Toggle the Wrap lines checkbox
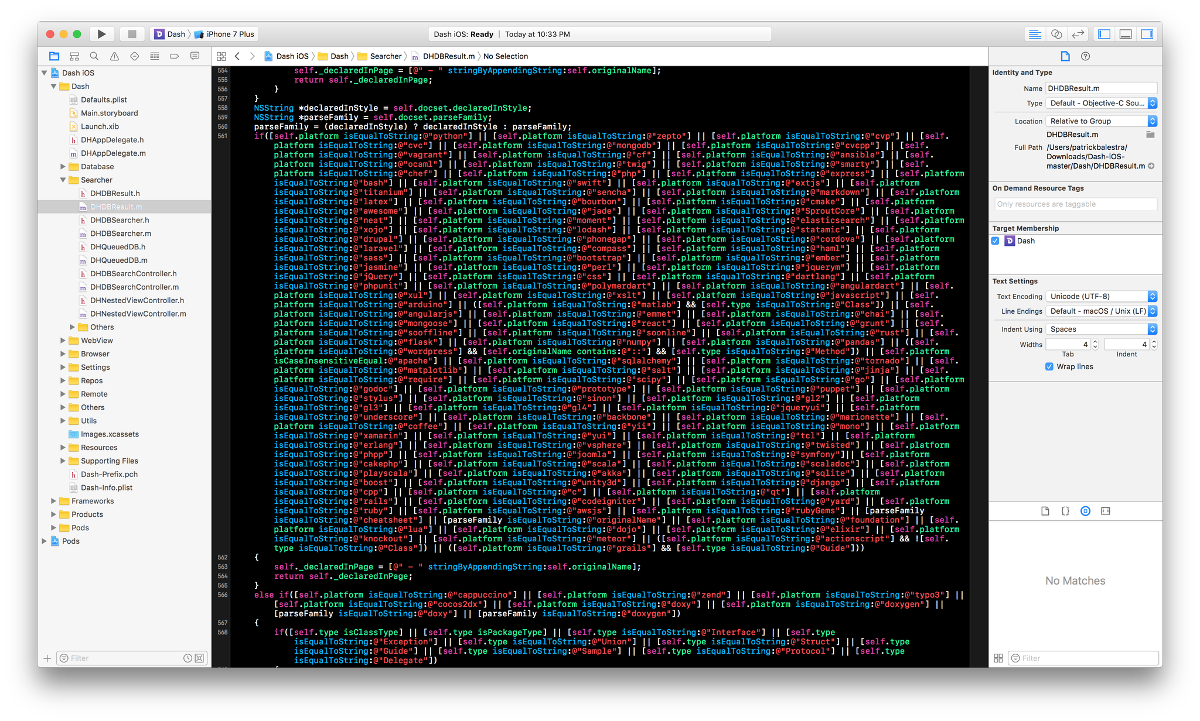 (1049, 366)
